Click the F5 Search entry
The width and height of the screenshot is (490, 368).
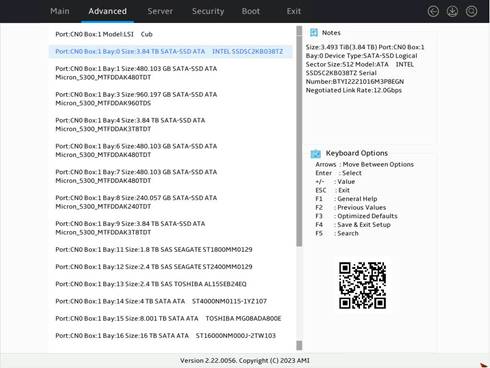(337, 234)
